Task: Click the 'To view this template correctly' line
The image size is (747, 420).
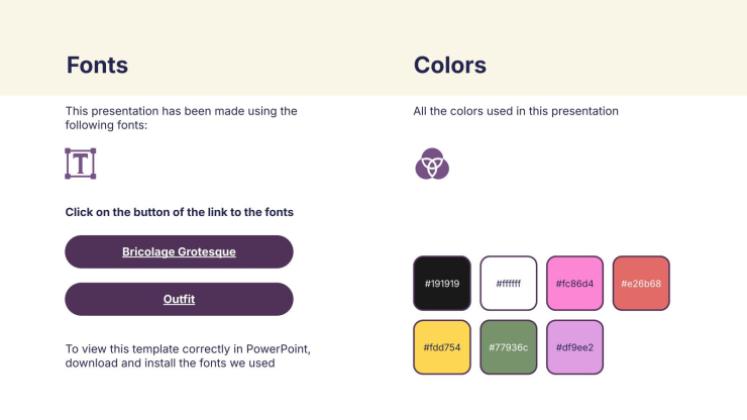Action: pos(188,349)
